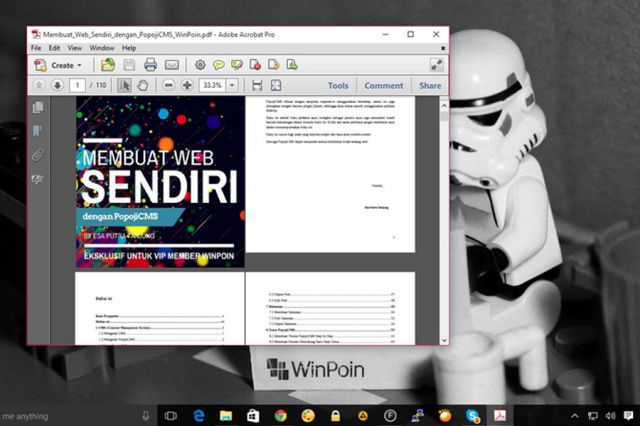640x426 pixels.
Task: Open the Create dropdown arrow
Action: coord(79,65)
